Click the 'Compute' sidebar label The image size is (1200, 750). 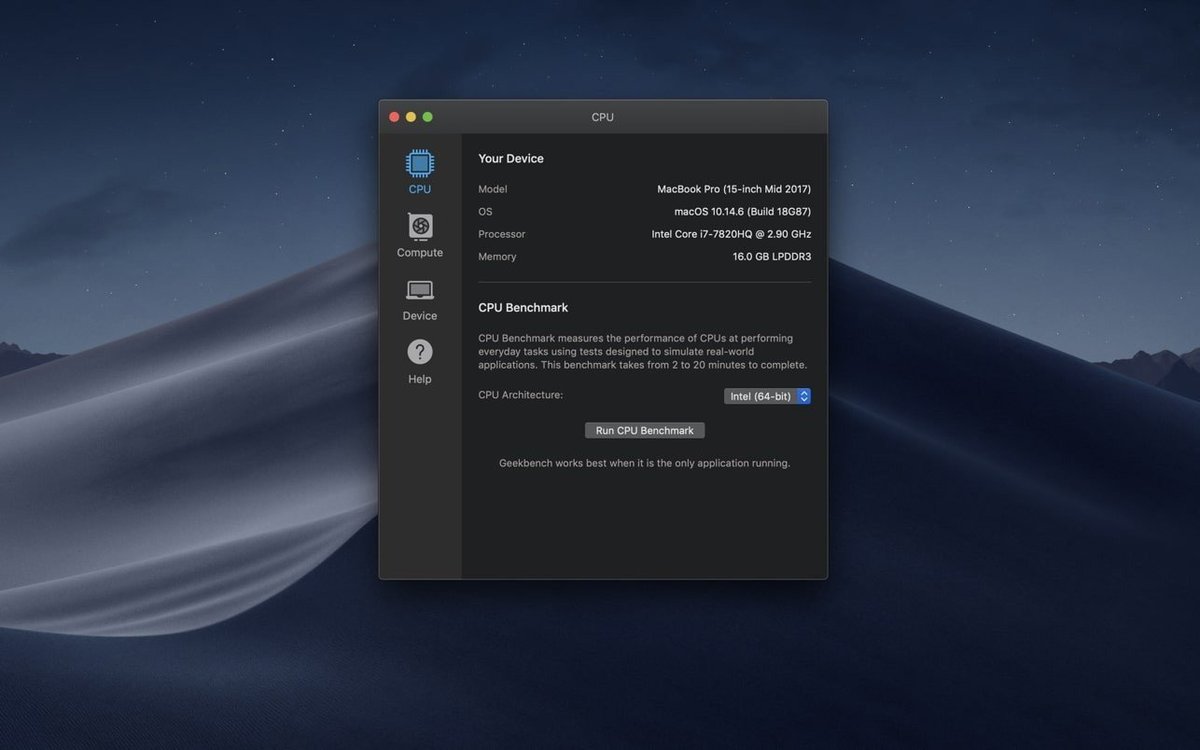coord(420,253)
